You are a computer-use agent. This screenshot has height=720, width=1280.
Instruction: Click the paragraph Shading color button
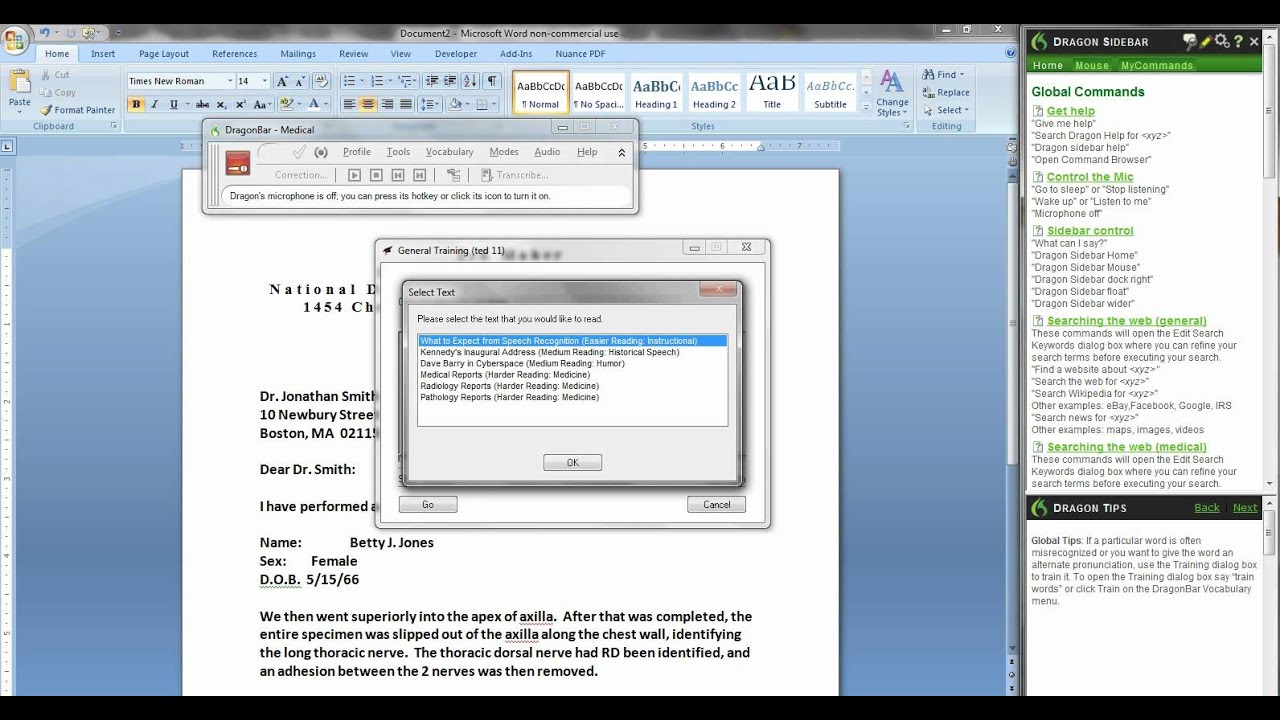tap(455, 104)
